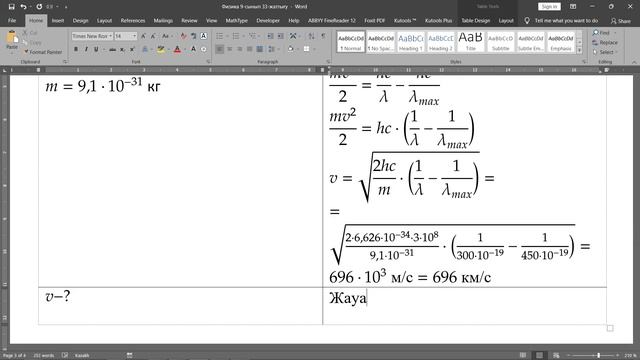Open Borders dropdown arrow
The height and width of the screenshot is (360, 640).
[314, 49]
